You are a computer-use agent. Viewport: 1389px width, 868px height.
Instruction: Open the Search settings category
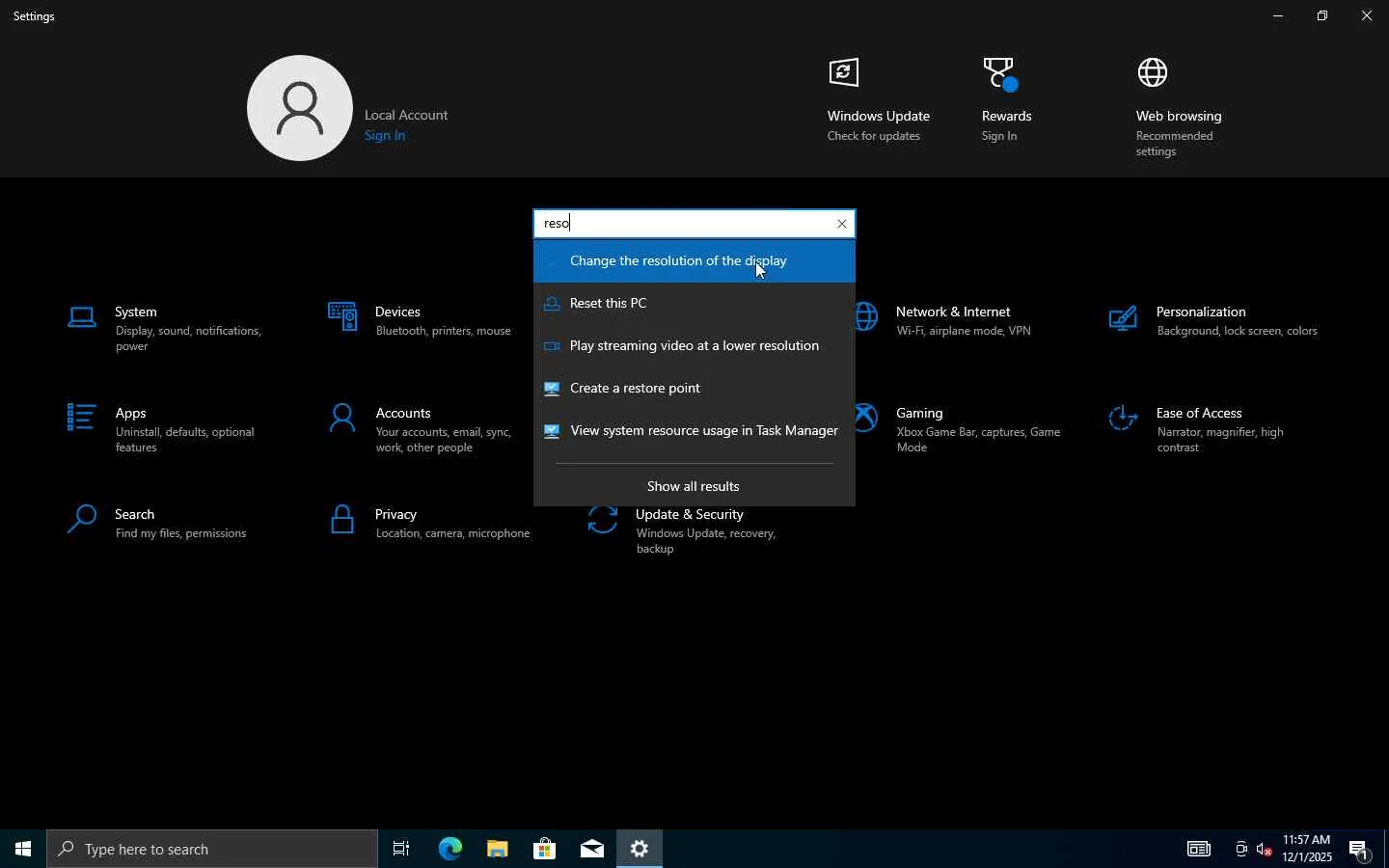(x=135, y=515)
